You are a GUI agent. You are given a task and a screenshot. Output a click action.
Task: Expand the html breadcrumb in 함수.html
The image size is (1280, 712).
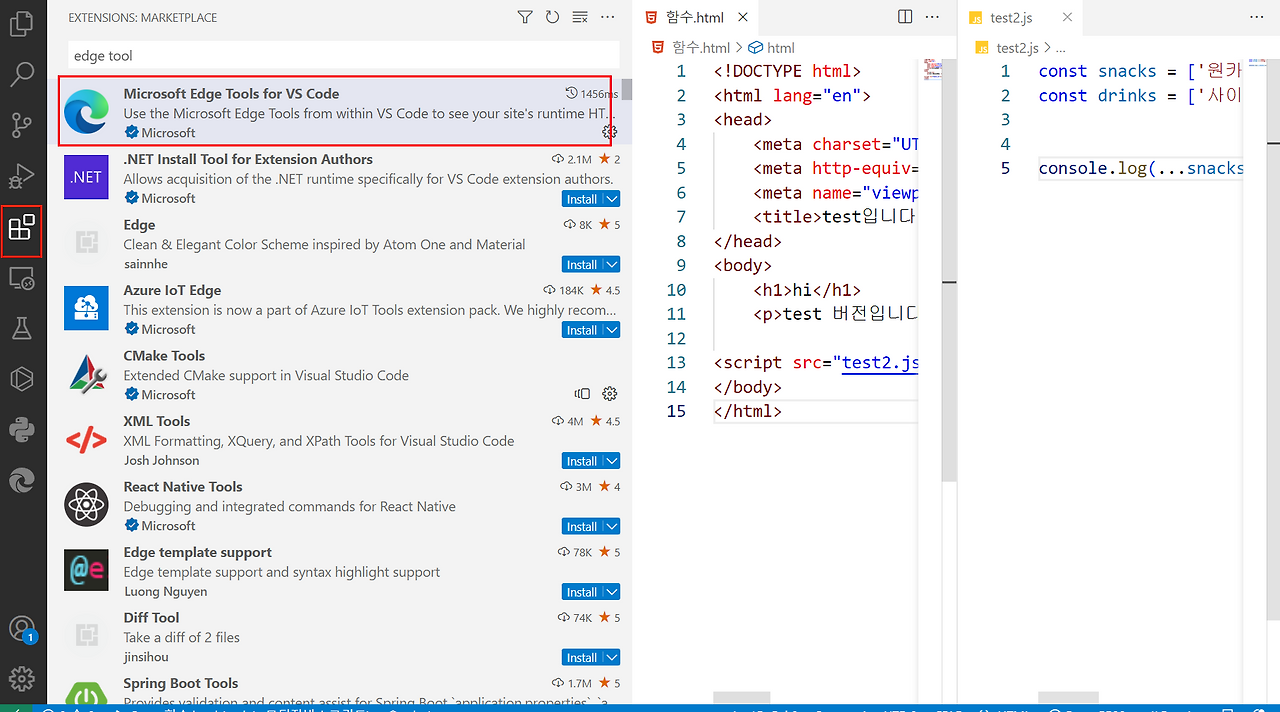(780, 47)
